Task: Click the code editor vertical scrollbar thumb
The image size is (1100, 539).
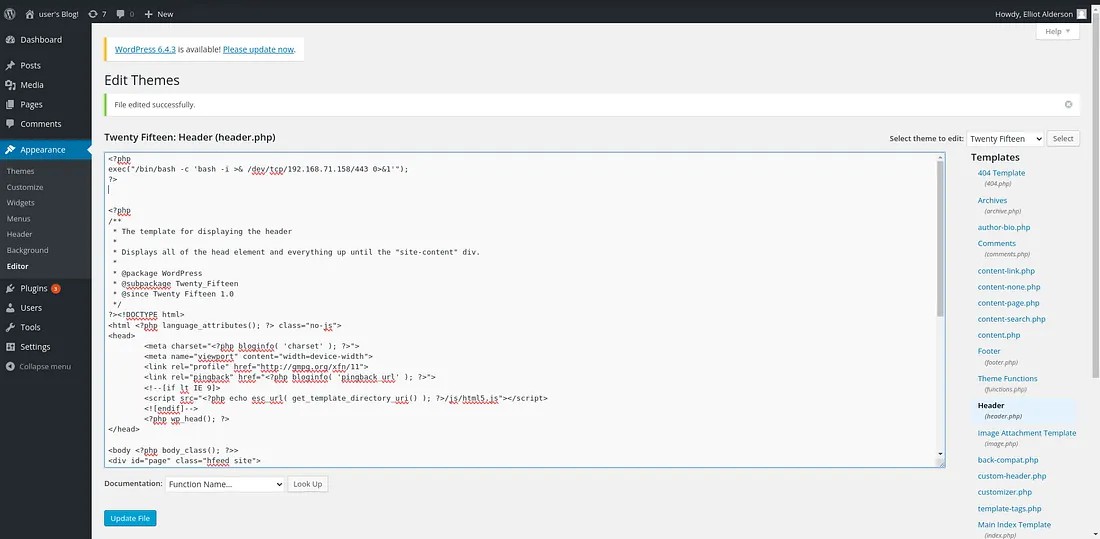Action: point(940,239)
